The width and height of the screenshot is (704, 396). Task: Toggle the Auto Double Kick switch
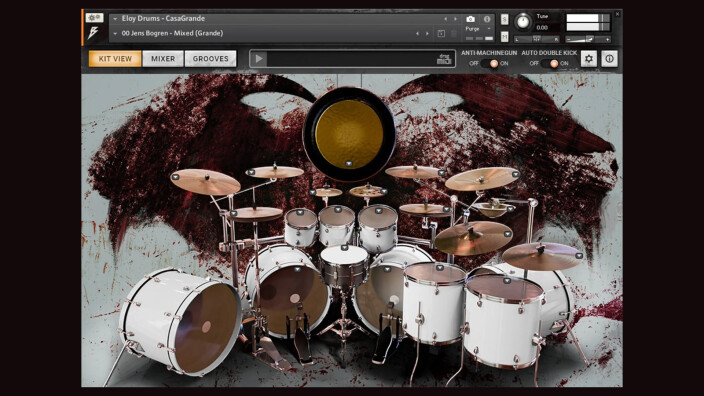549,64
